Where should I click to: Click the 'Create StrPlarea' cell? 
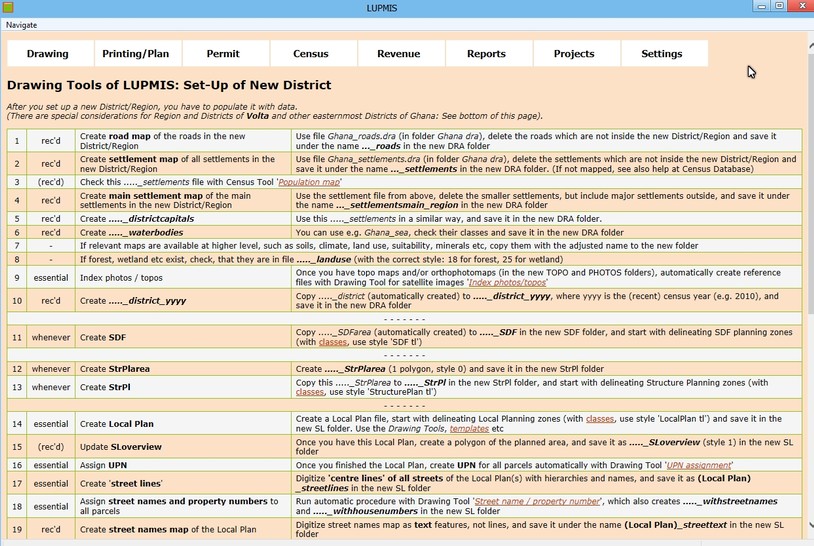tap(183, 369)
